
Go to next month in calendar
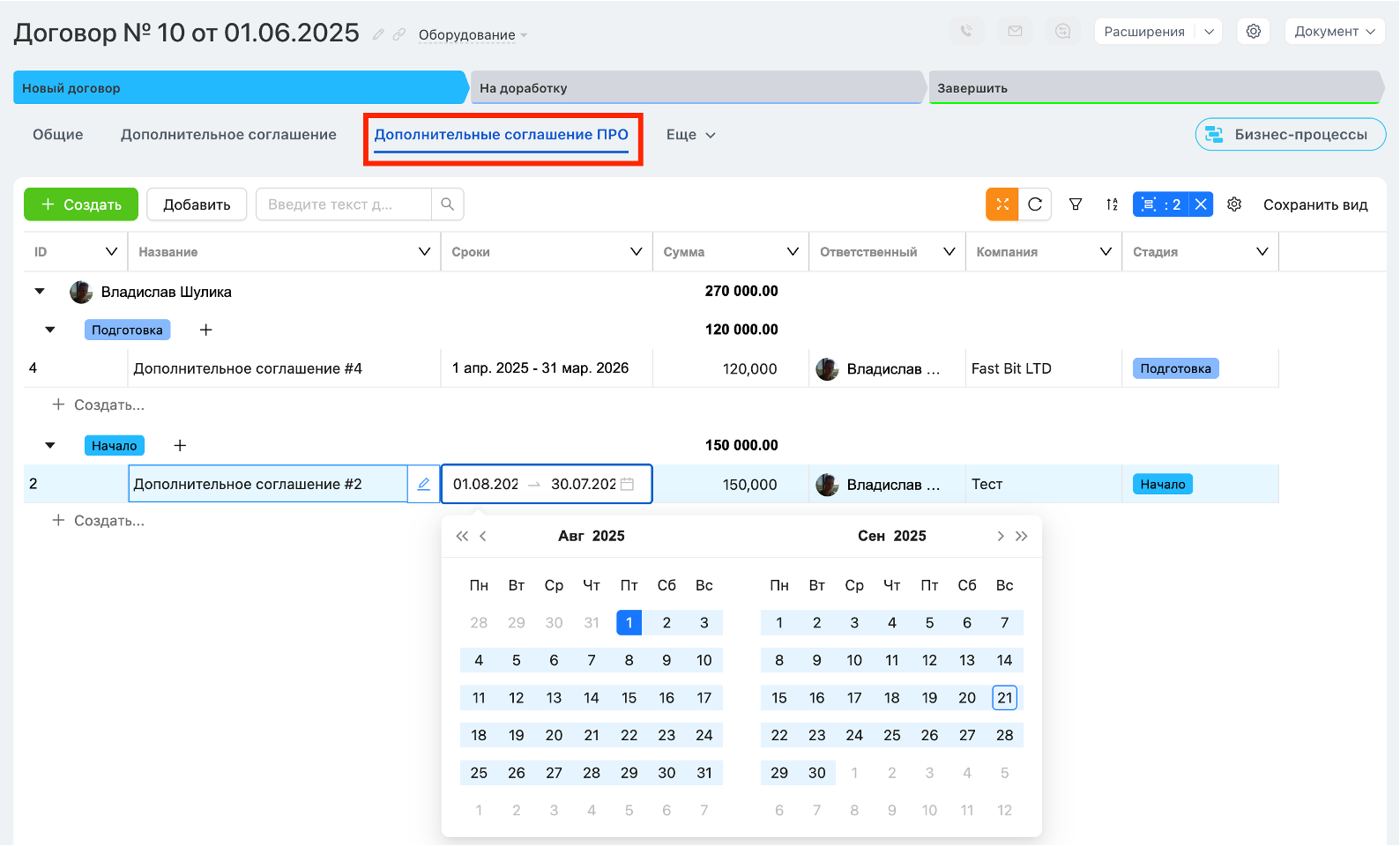pos(1000,536)
